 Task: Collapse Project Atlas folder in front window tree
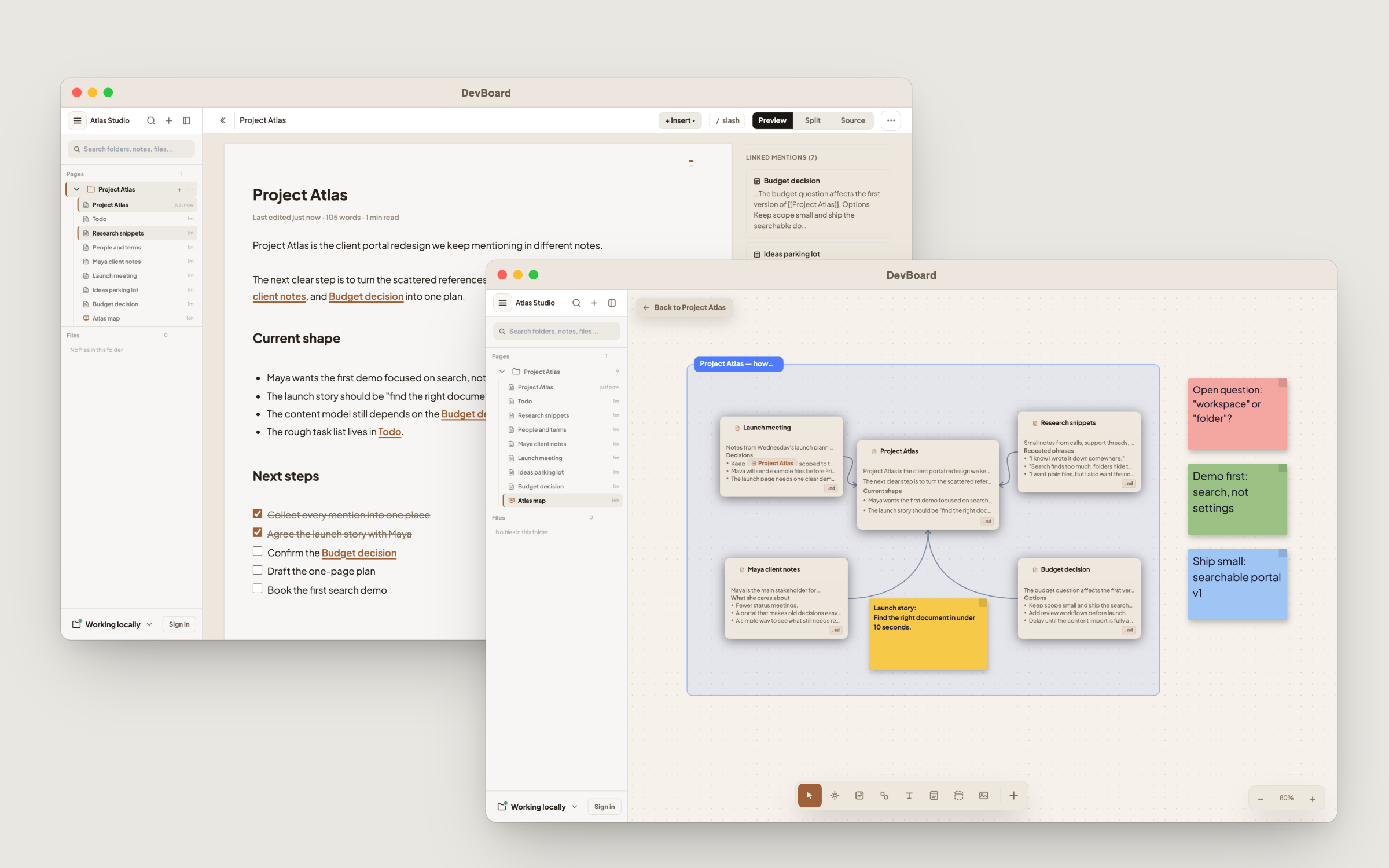coord(502,372)
